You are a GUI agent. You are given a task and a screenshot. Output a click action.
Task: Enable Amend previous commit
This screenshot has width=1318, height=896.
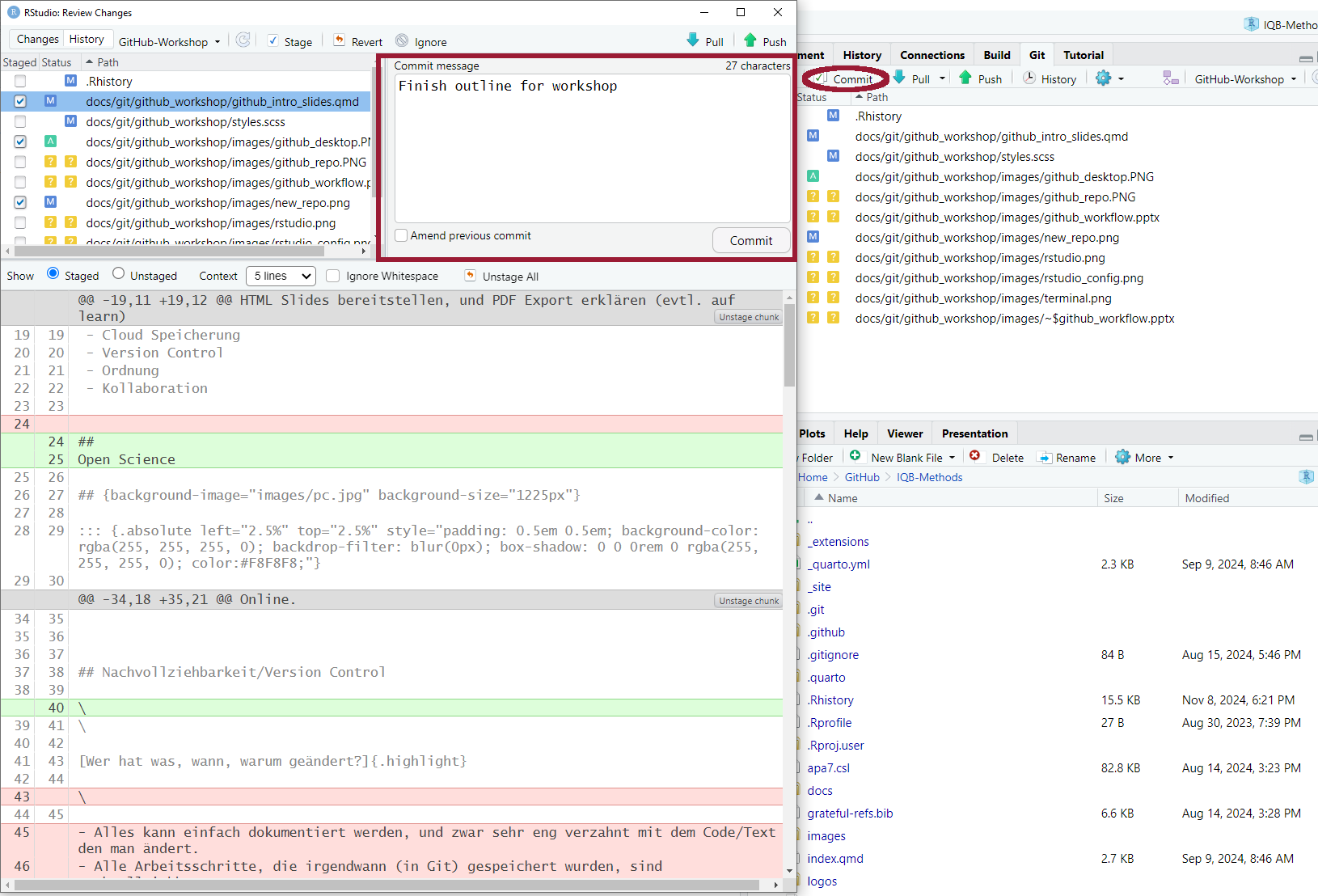[401, 235]
